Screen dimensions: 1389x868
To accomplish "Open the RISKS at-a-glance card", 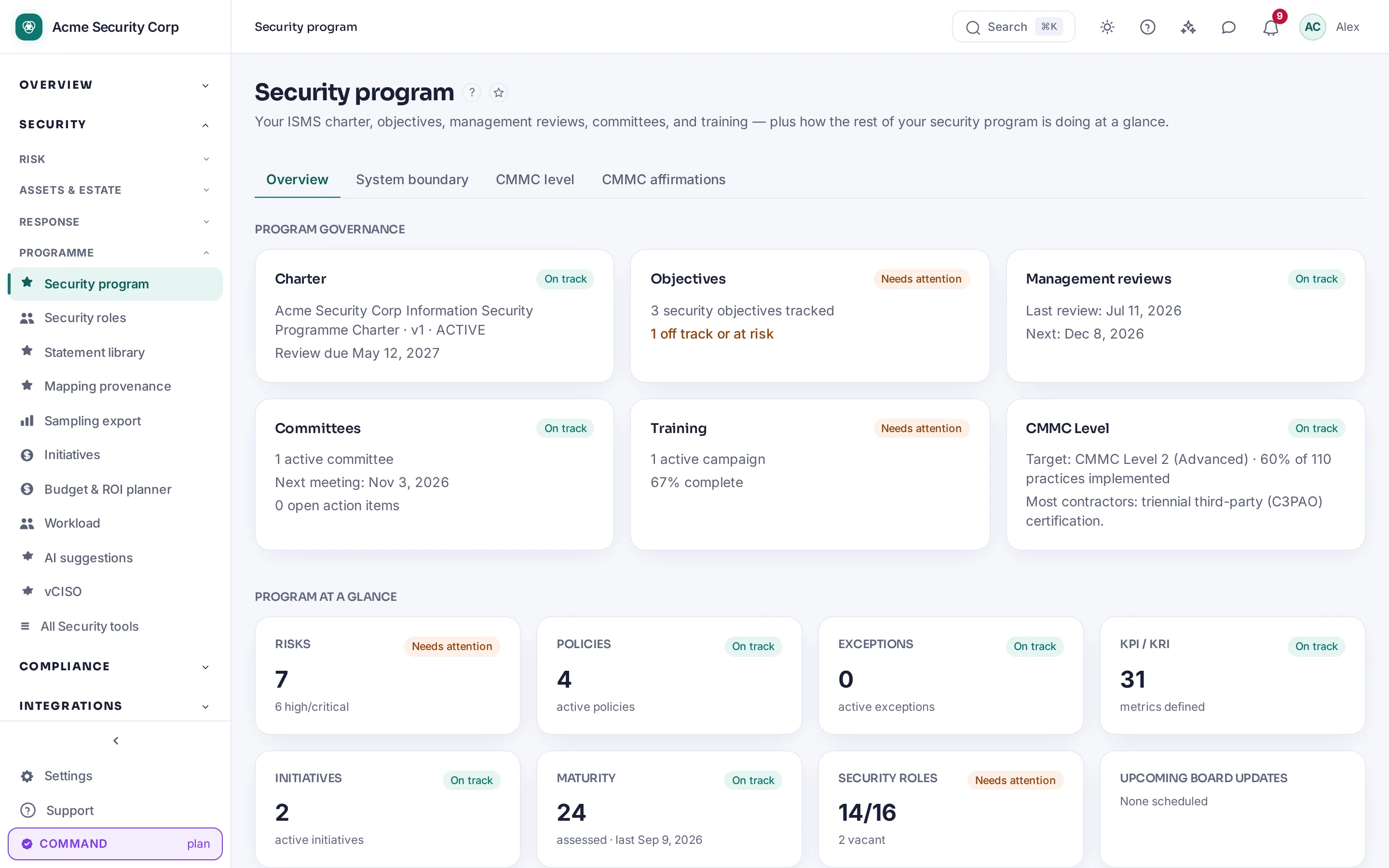I will click(x=387, y=676).
